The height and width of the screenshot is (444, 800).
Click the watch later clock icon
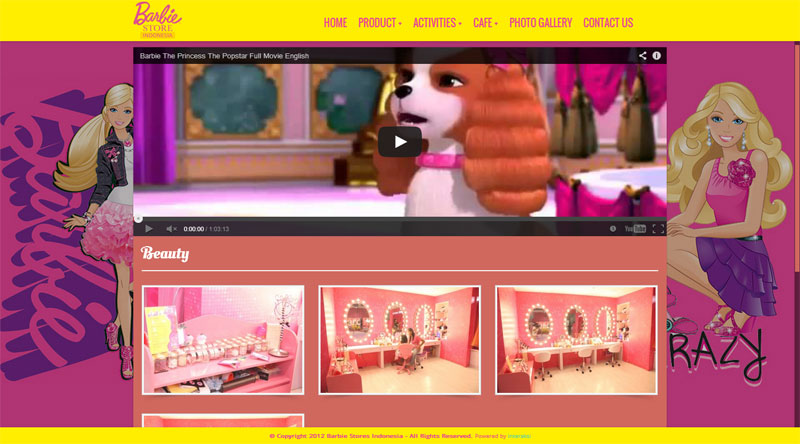(x=613, y=229)
